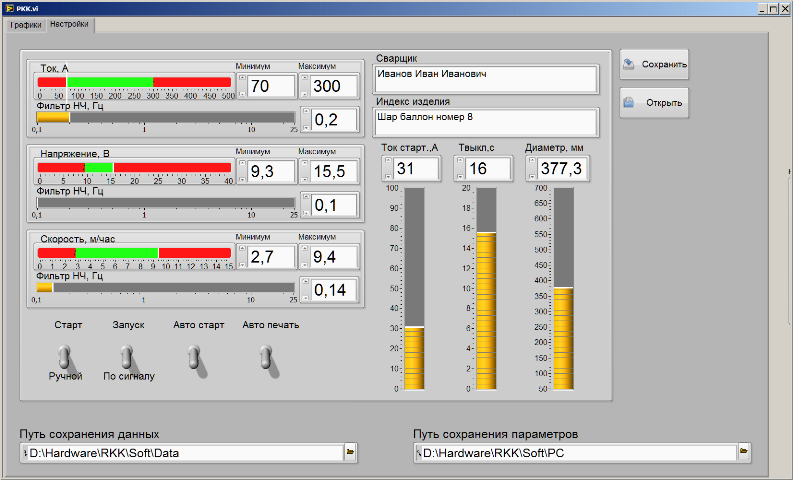
Task: Click the Ток filter value 0,2 field
Action: pyautogui.click(x=334, y=120)
